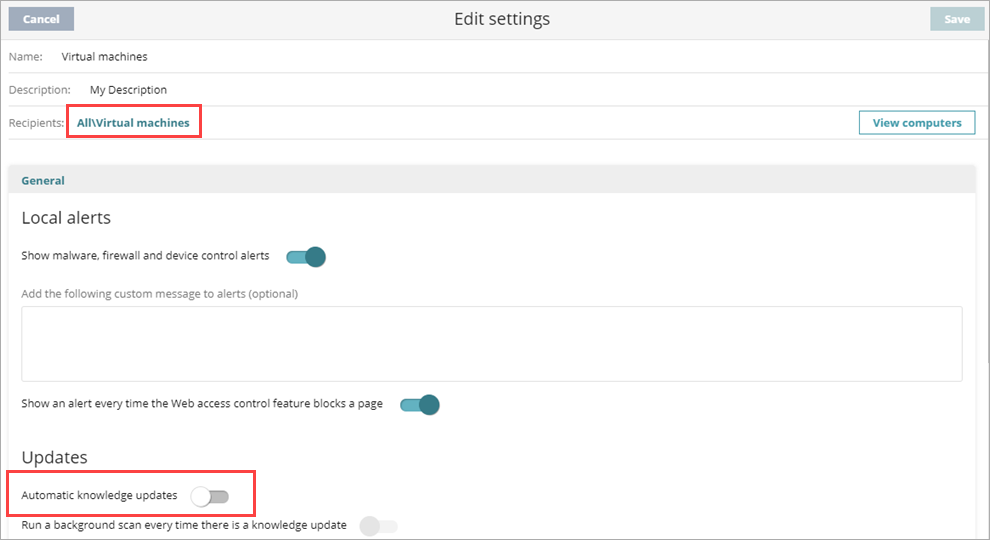The height and width of the screenshot is (540, 990).
Task: Click the Name: label
Action: coord(25,57)
